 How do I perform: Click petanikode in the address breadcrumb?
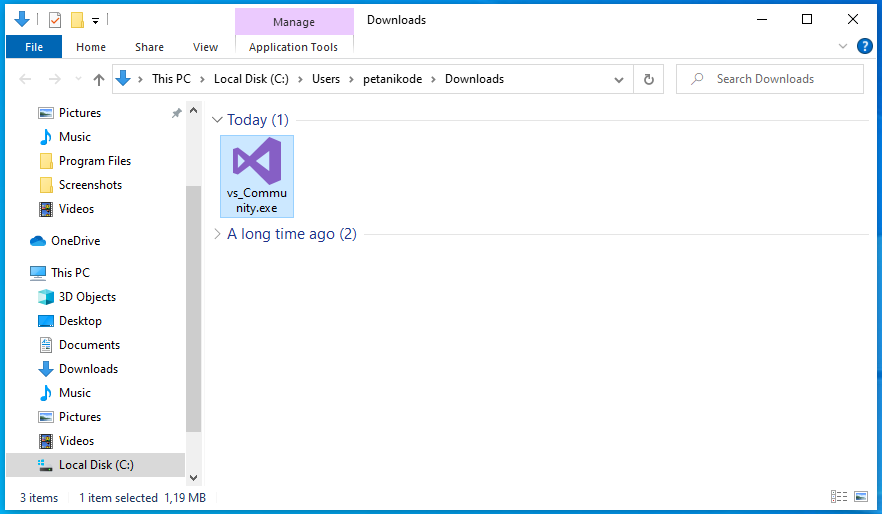[392, 79]
